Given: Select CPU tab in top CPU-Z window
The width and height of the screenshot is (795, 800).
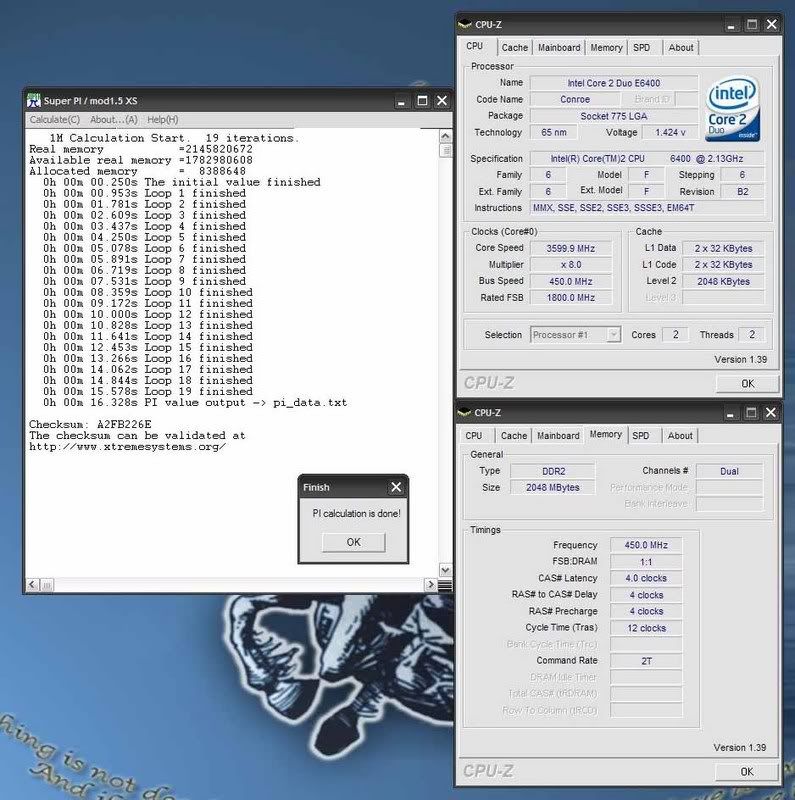Looking at the screenshot, I should [476, 46].
